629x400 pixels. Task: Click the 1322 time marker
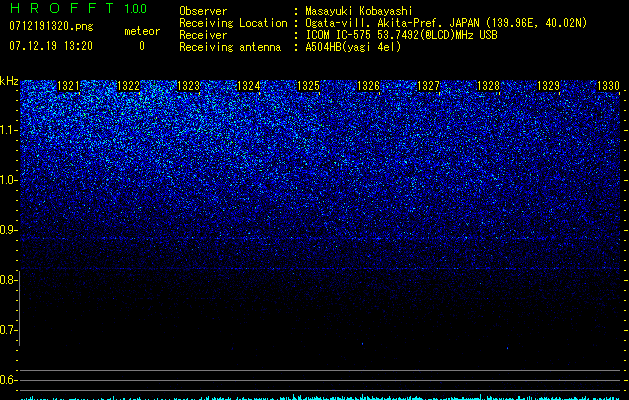128,86
